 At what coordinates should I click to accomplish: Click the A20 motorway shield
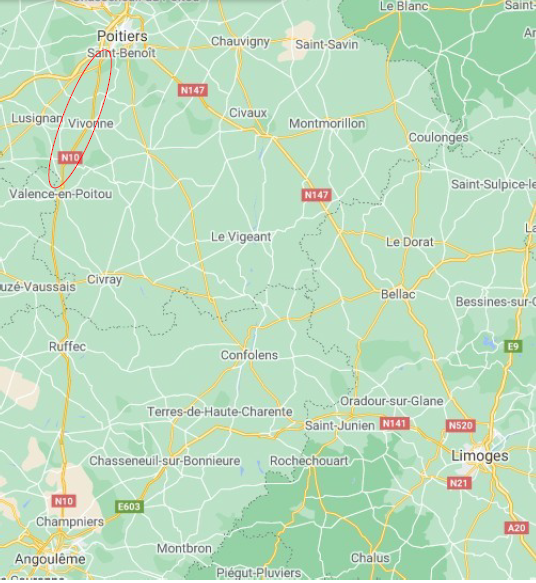pos(517,528)
